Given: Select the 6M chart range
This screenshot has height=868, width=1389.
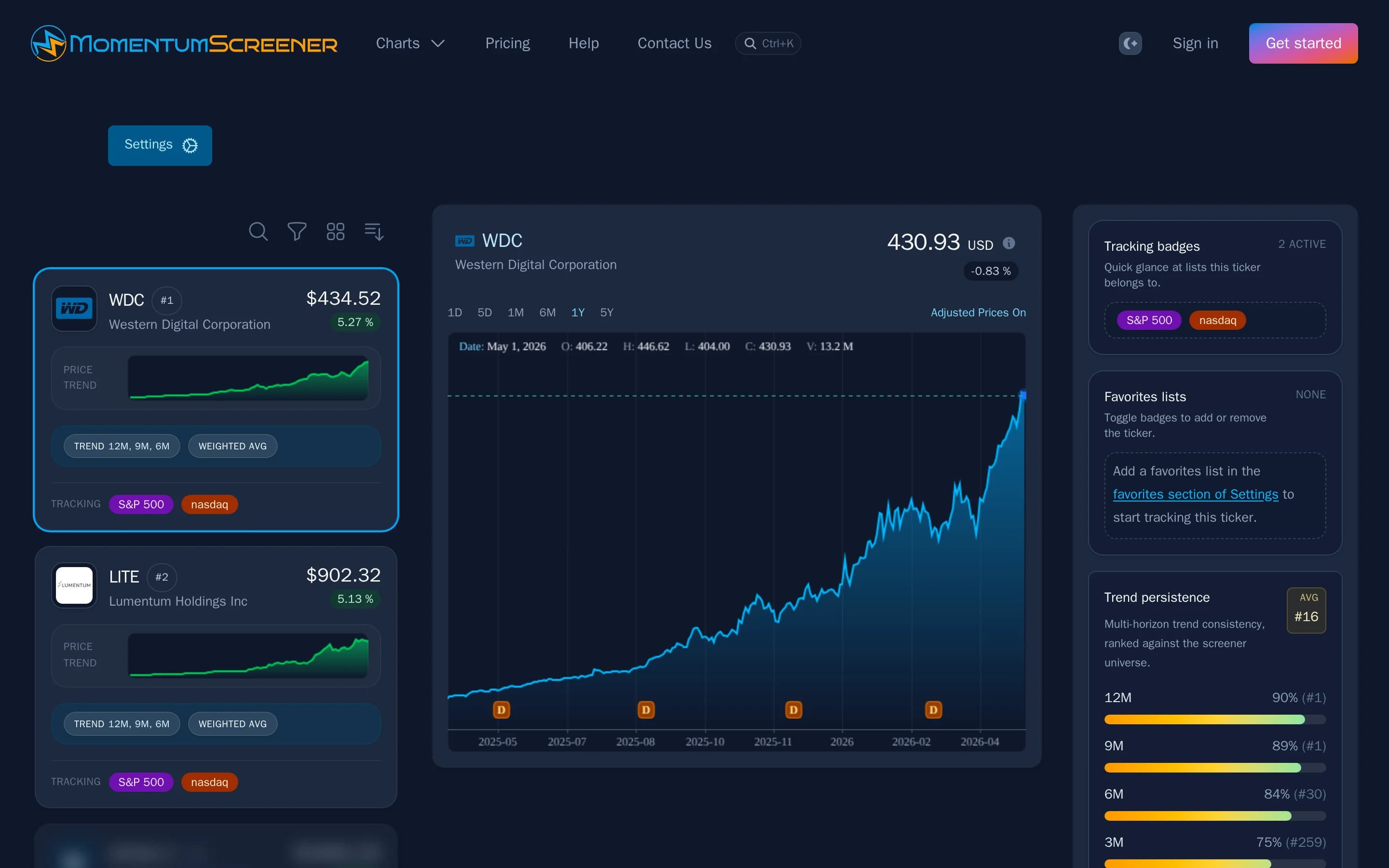Looking at the screenshot, I should tap(547, 312).
